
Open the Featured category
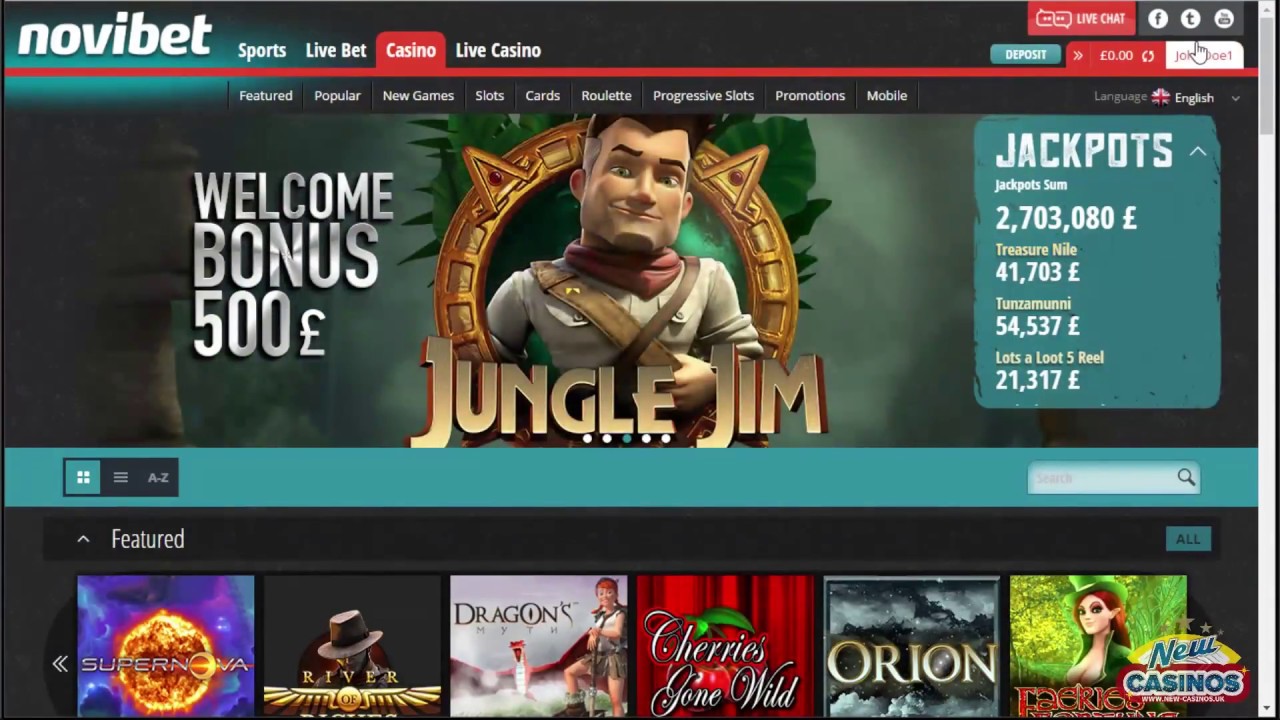click(266, 96)
